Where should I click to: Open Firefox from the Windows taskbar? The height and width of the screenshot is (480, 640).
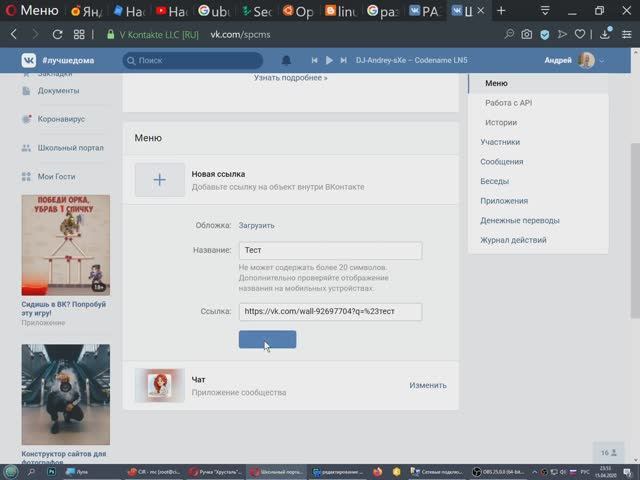point(377,471)
